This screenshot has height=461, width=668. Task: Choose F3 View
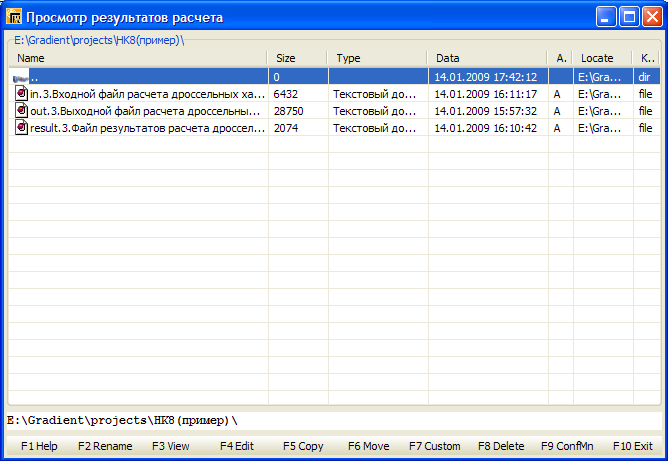(170, 446)
